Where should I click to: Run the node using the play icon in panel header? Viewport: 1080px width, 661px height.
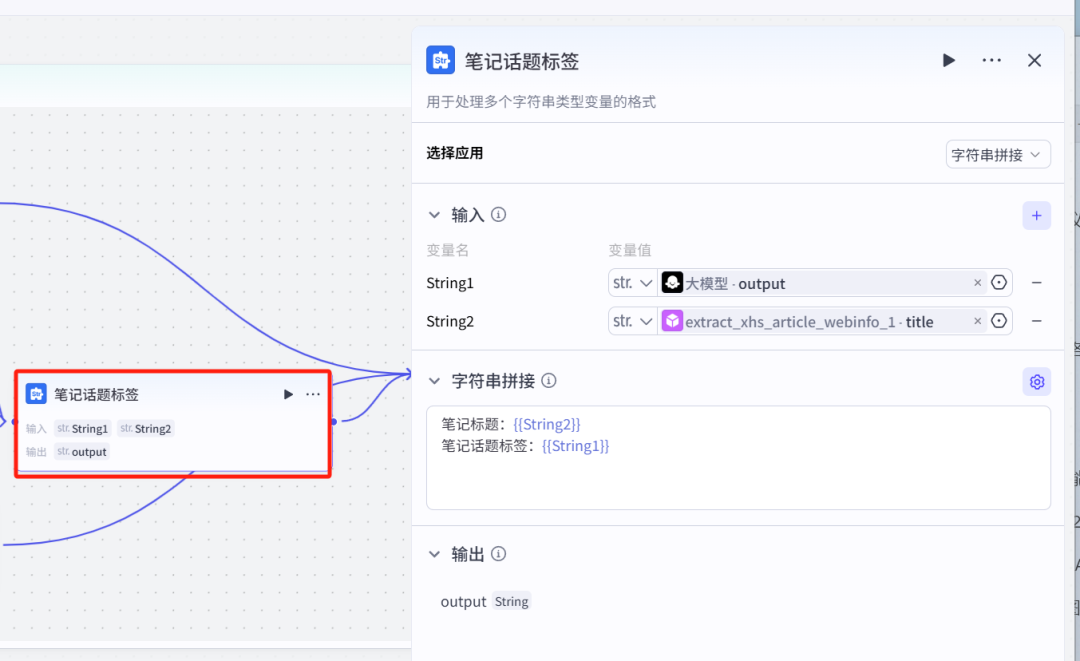948,60
